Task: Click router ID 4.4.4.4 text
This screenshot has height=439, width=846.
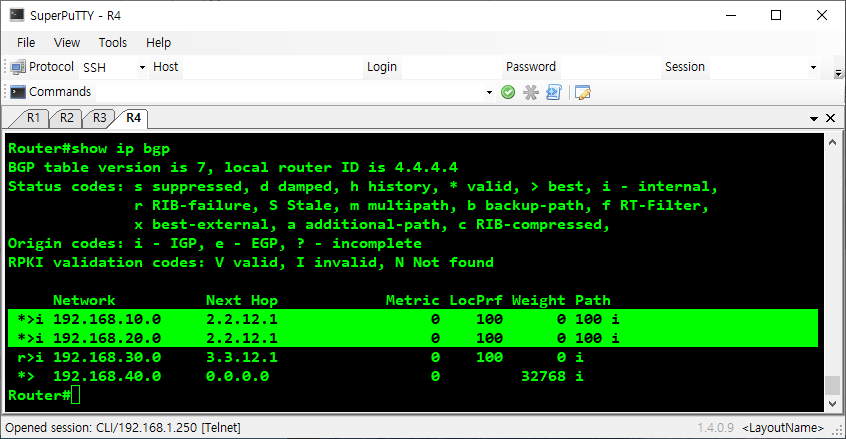Action: click(x=426, y=167)
